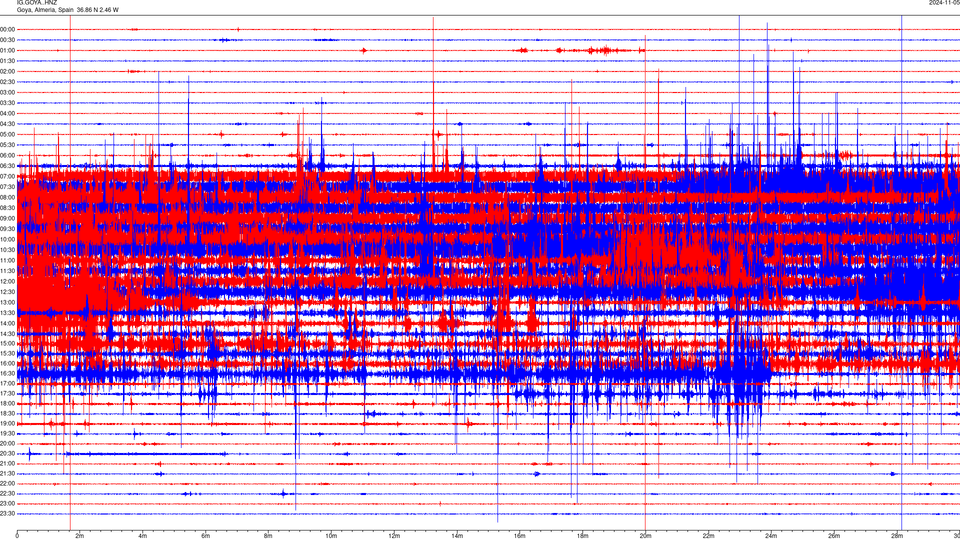
Task: Click the 21:00 time row label
Action: [x=7, y=463]
